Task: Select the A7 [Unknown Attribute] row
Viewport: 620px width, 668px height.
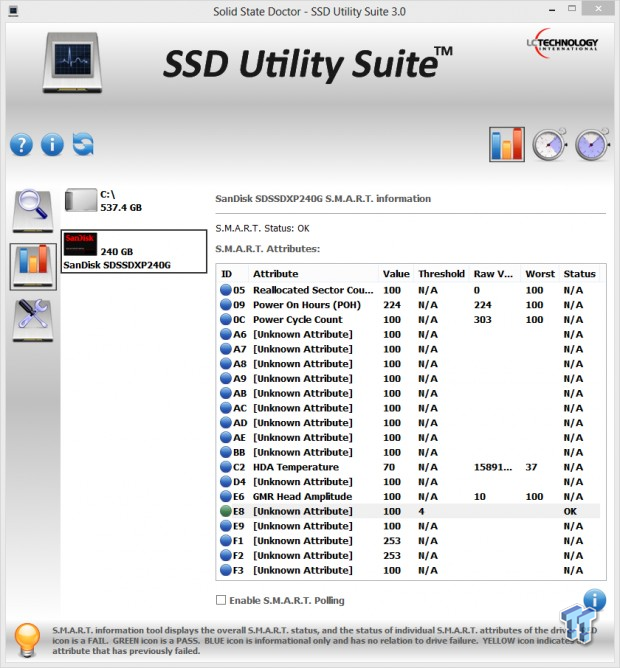Action: click(409, 349)
